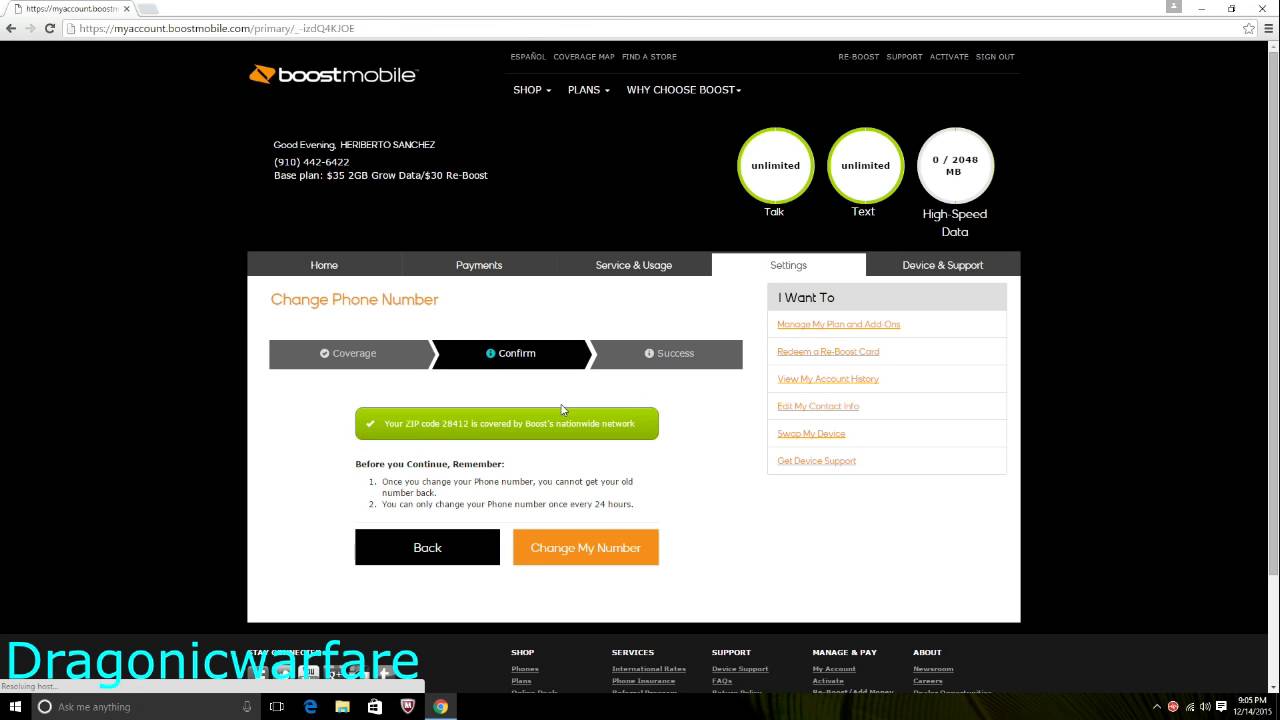This screenshot has height=720, width=1280.
Task: Close the myaccount.boostmobile browser tab
Action: 127,9
